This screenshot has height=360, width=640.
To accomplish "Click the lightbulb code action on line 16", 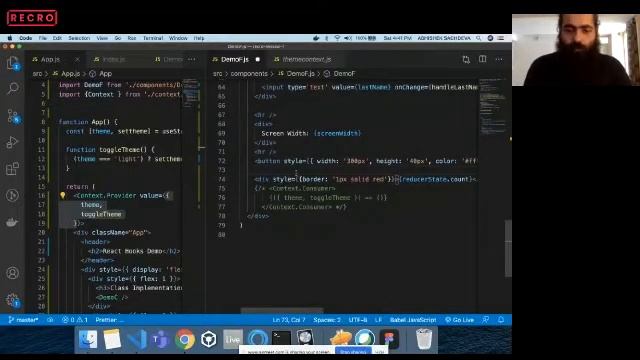I will (62, 196).
